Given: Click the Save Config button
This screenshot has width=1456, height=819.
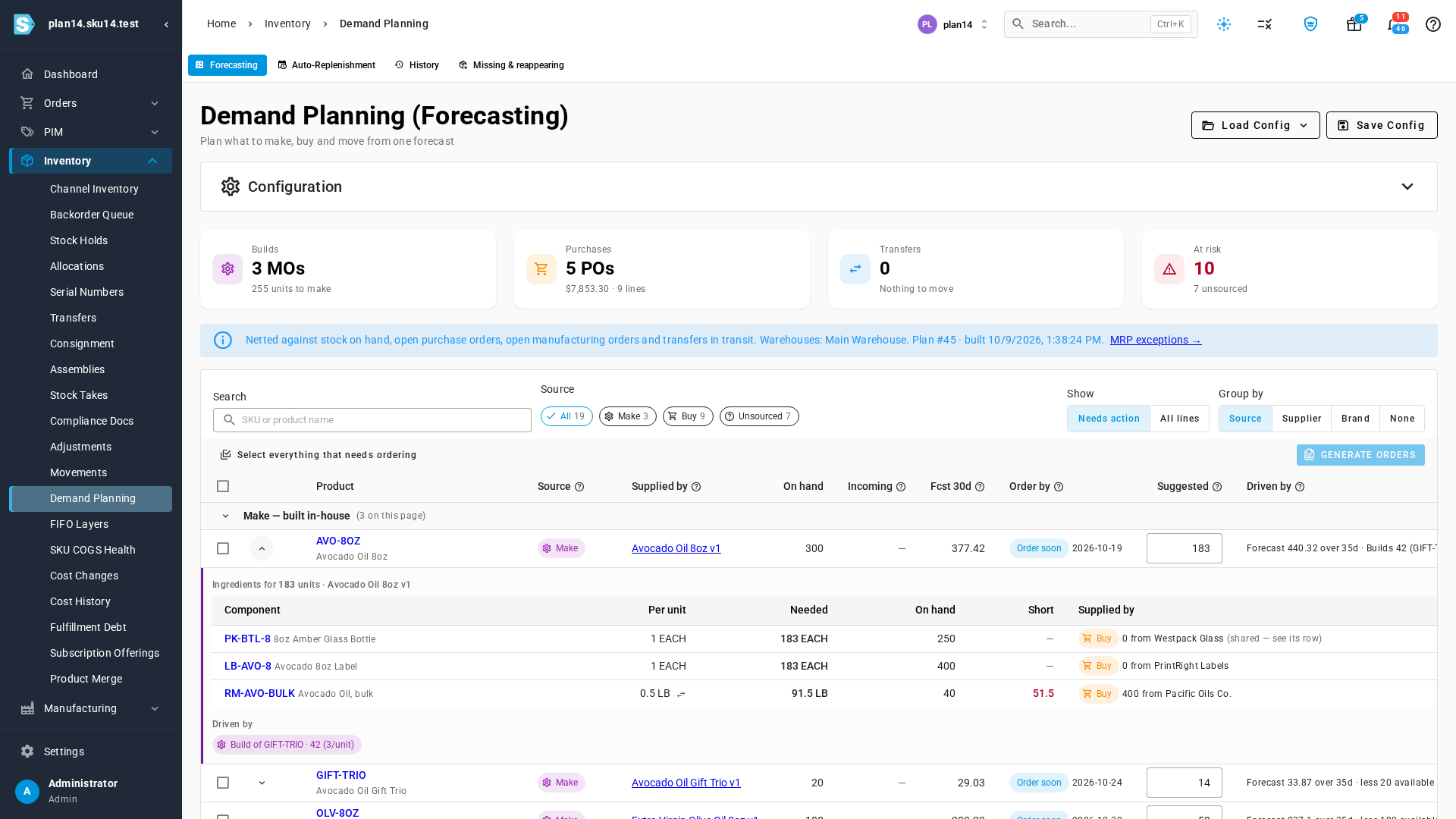Looking at the screenshot, I should coord(1382,125).
